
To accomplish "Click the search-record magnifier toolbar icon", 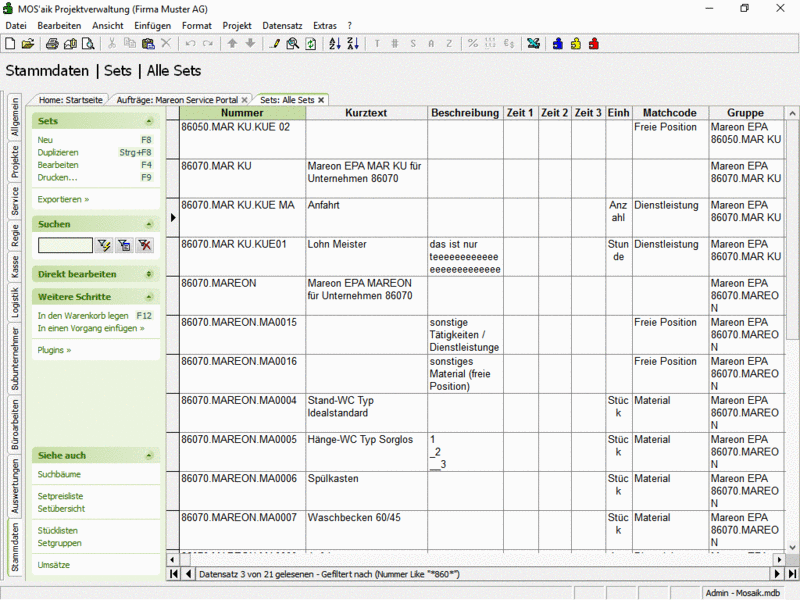I will 292,44.
